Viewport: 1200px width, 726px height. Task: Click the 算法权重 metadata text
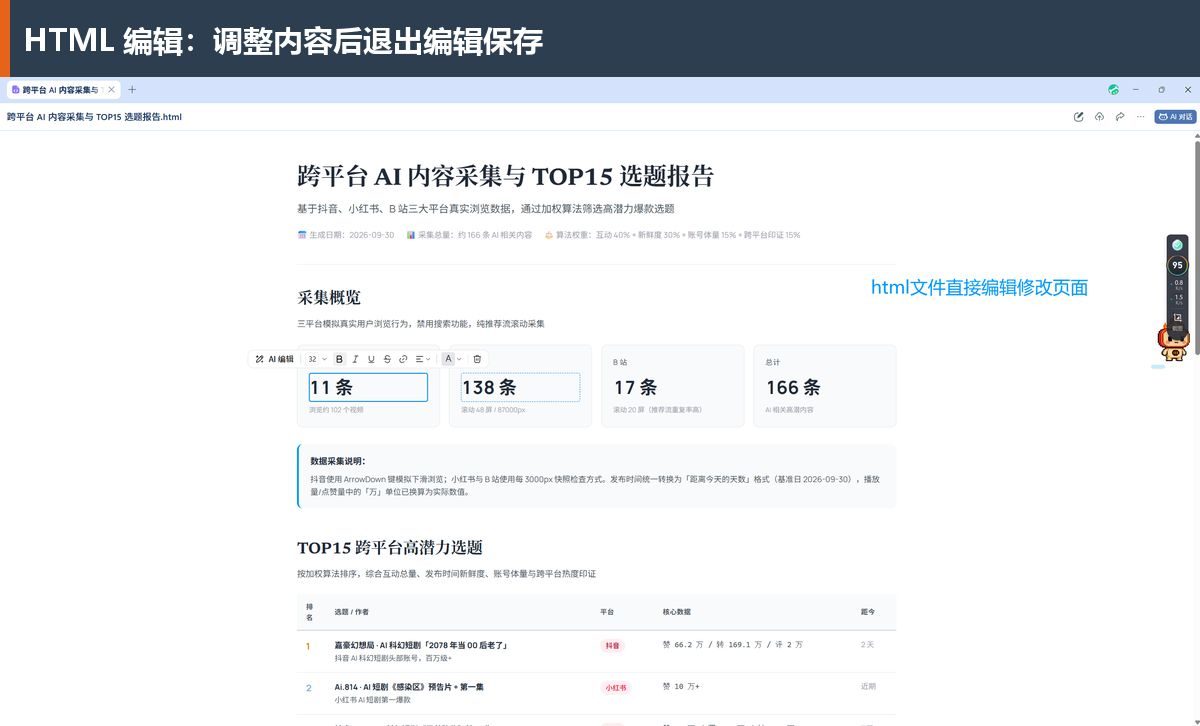(672, 235)
